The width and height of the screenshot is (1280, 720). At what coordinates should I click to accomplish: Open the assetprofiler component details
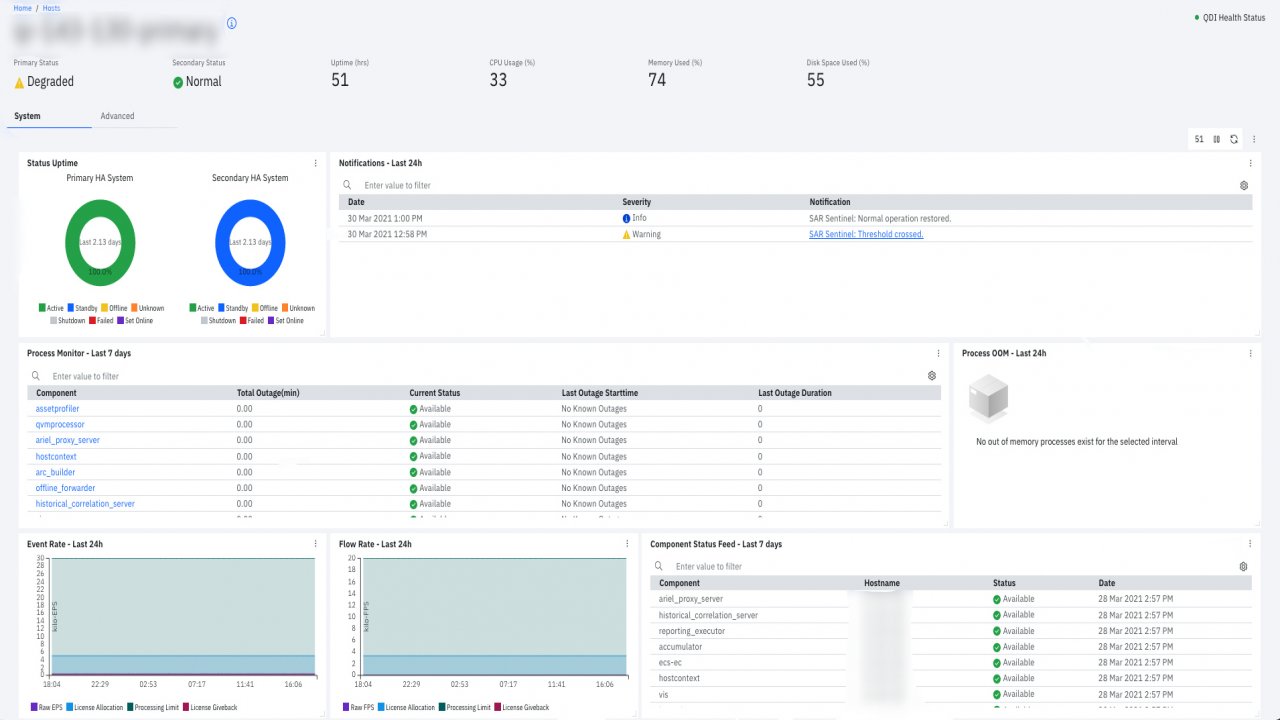point(57,408)
